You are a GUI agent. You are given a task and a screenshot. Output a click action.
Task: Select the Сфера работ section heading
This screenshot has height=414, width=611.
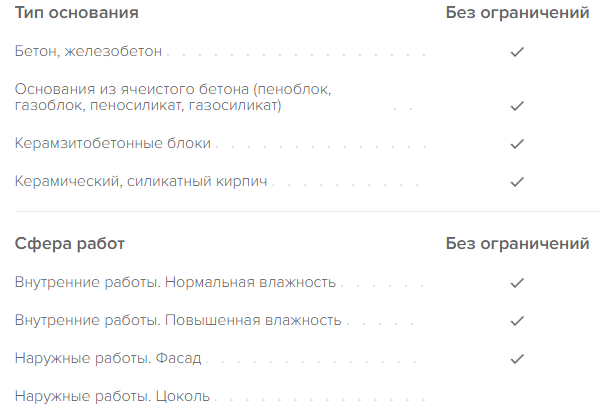click(x=70, y=244)
